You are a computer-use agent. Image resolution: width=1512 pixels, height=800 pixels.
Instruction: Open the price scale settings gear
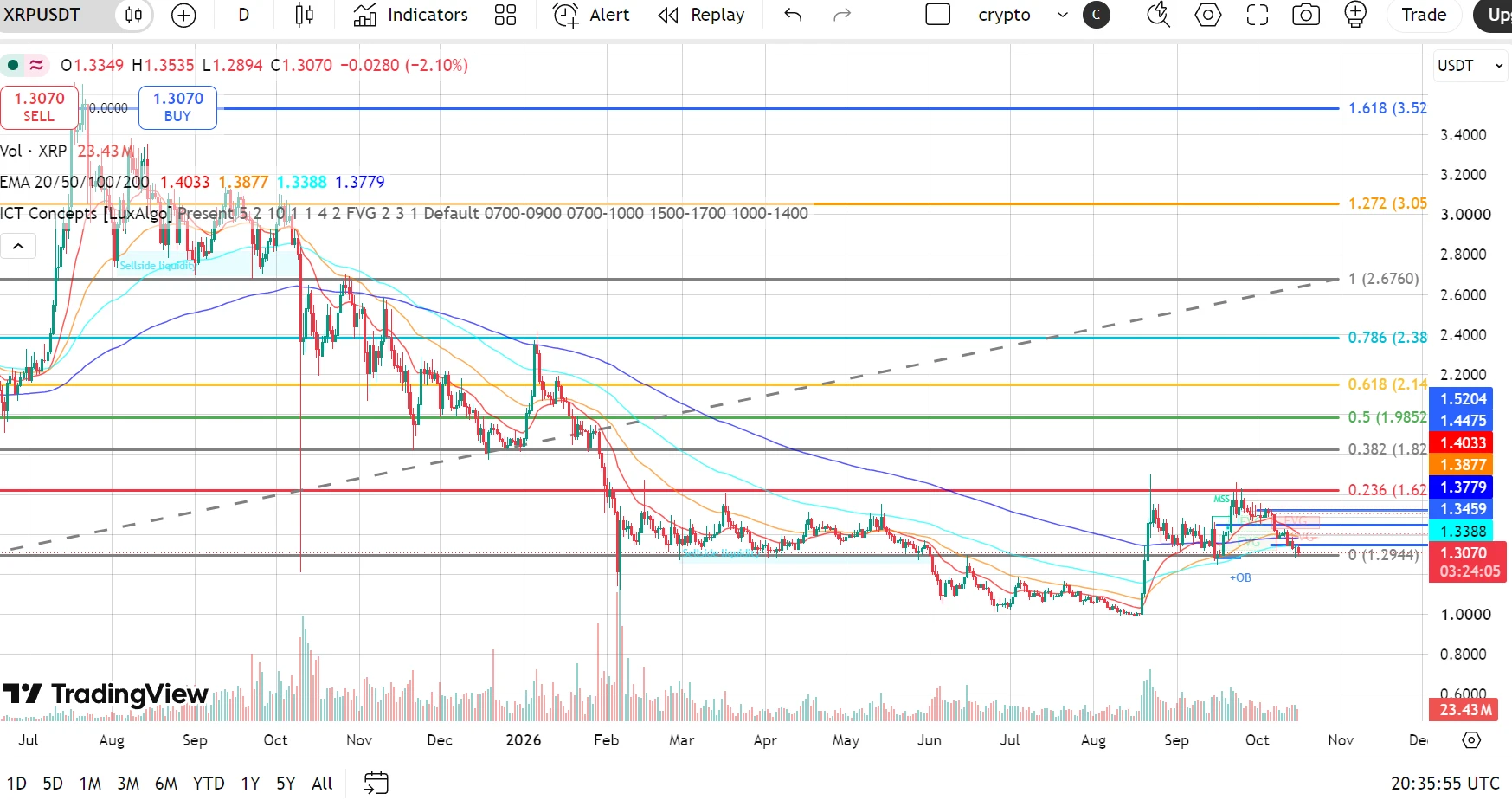tap(1471, 740)
